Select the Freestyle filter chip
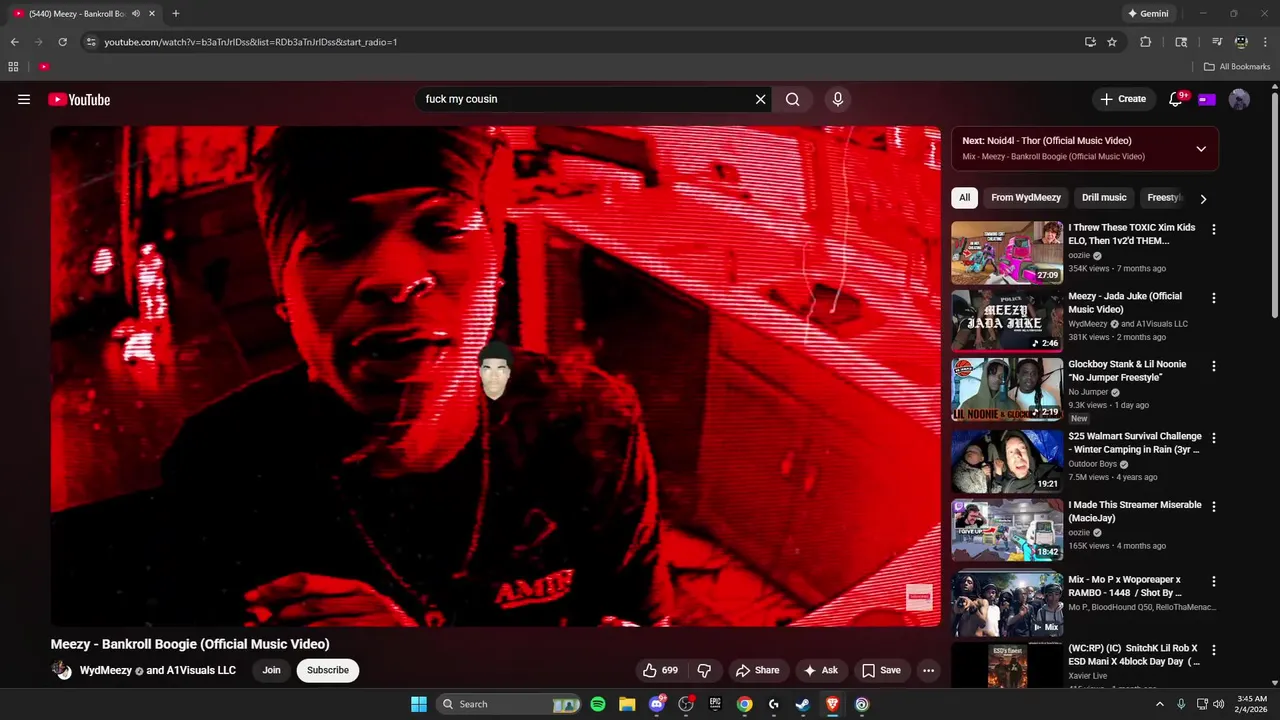The image size is (1280, 720). (x=1163, y=198)
